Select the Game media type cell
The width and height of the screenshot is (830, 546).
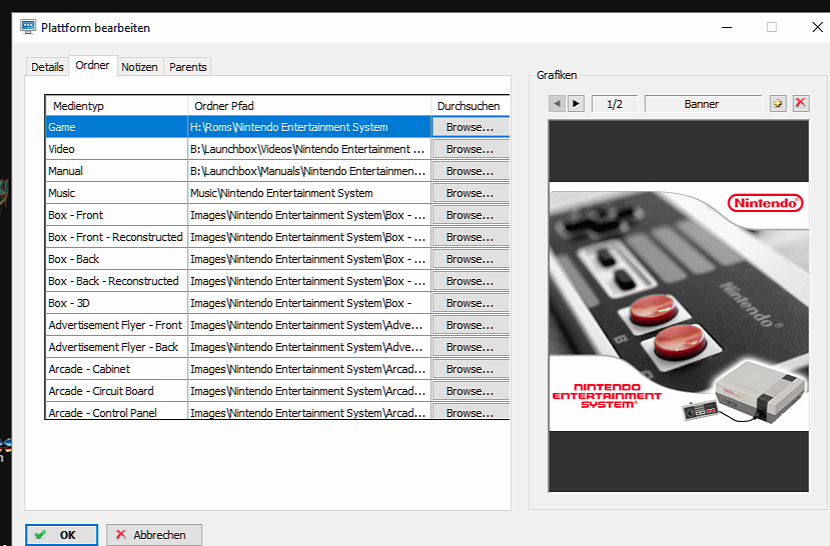pos(116,127)
